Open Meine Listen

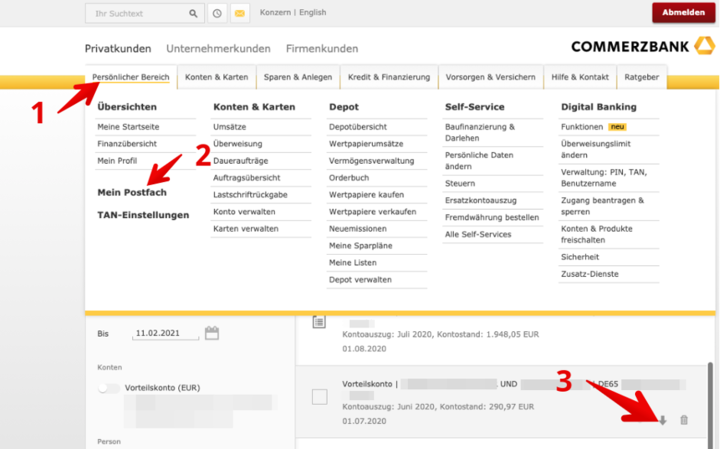tap(353, 263)
